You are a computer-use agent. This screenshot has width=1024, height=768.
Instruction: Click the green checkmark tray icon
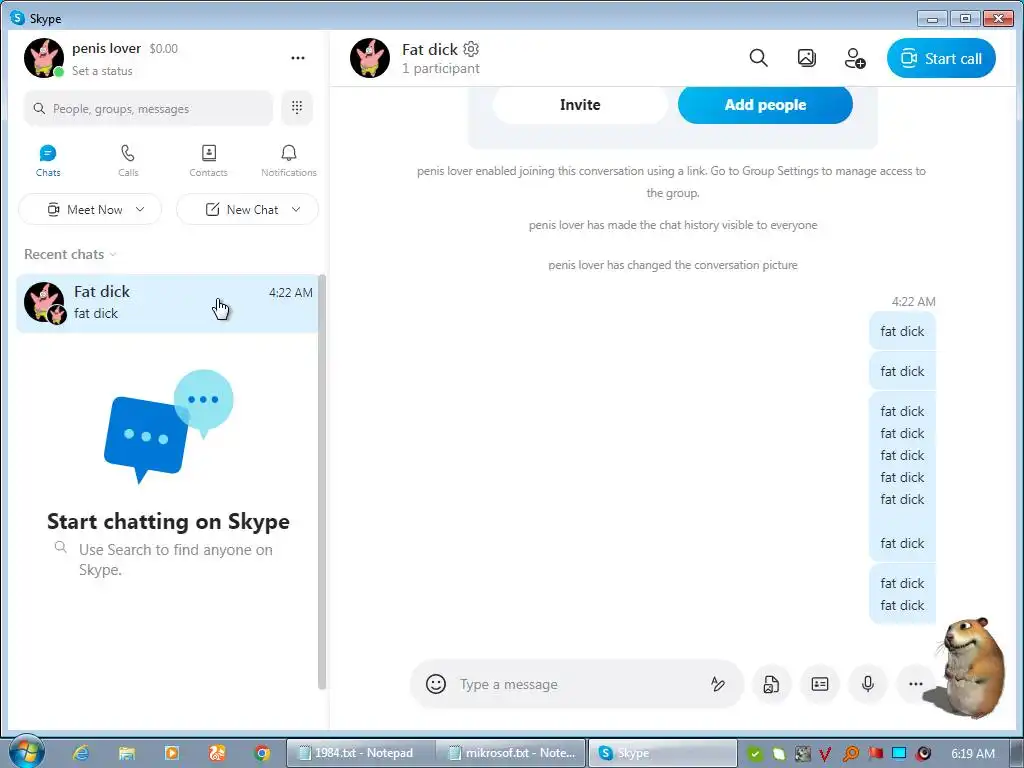[755, 754]
